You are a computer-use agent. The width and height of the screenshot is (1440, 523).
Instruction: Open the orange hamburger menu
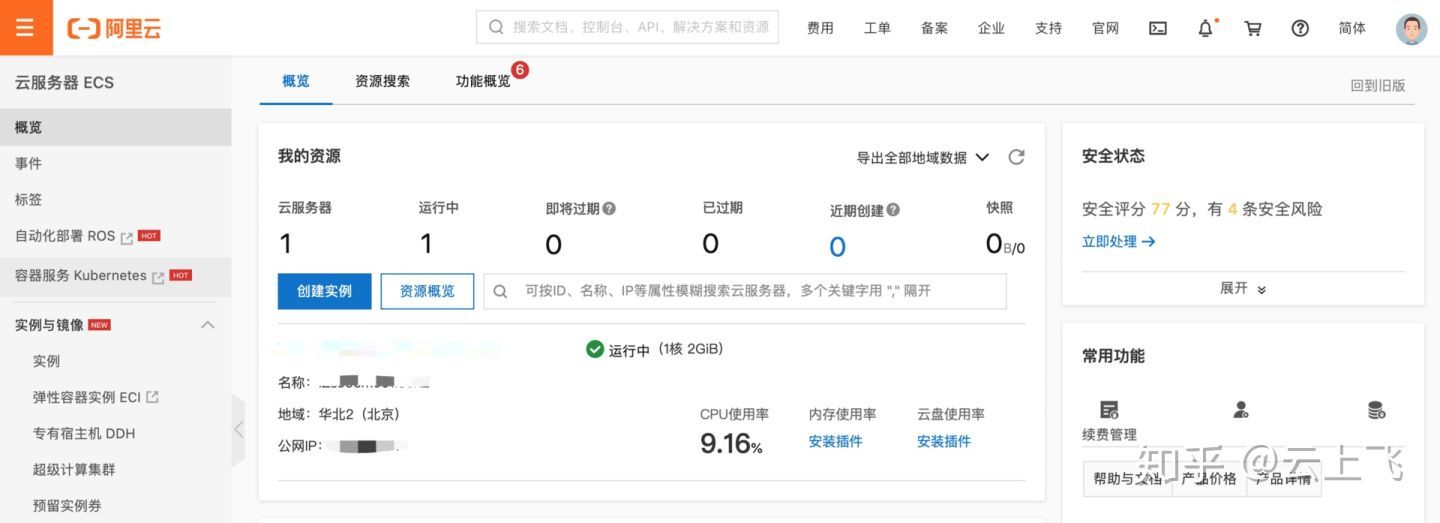click(x=25, y=28)
